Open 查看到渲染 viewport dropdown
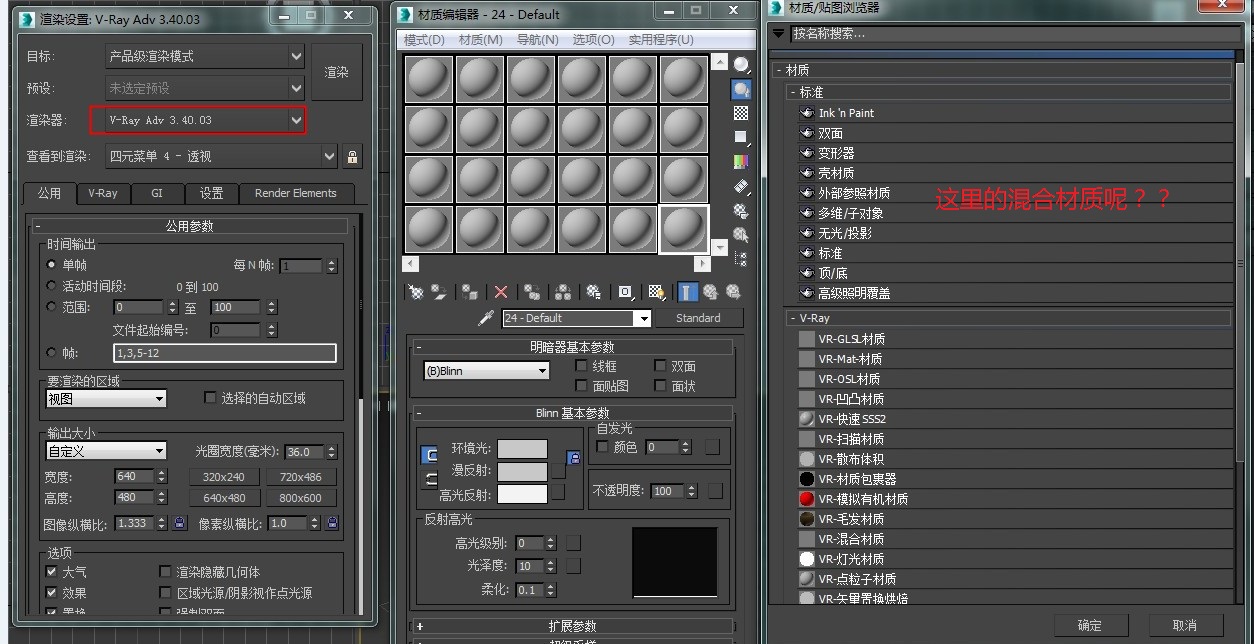This screenshot has width=1254, height=644. coord(222,156)
